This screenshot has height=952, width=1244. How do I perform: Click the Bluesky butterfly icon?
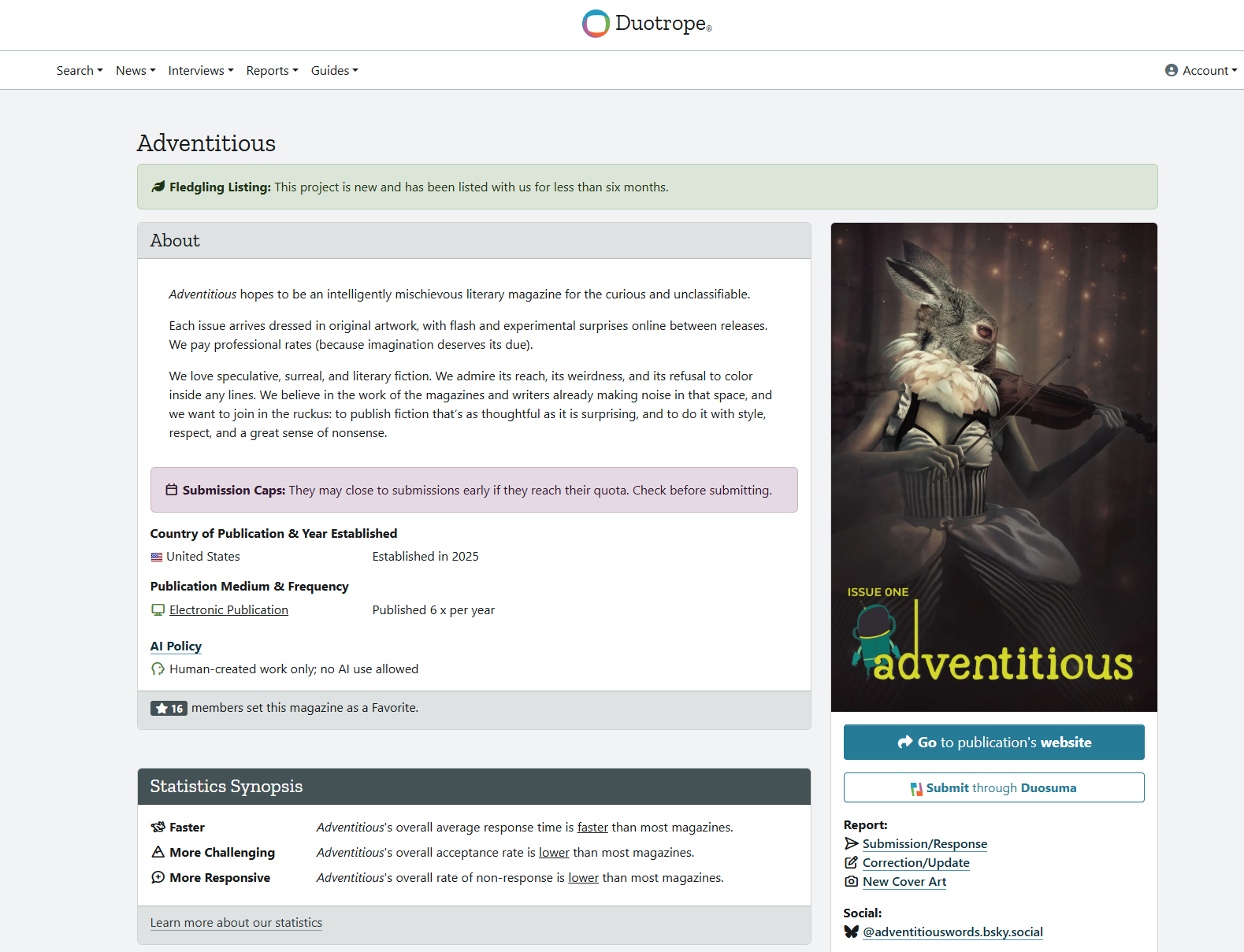(851, 932)
